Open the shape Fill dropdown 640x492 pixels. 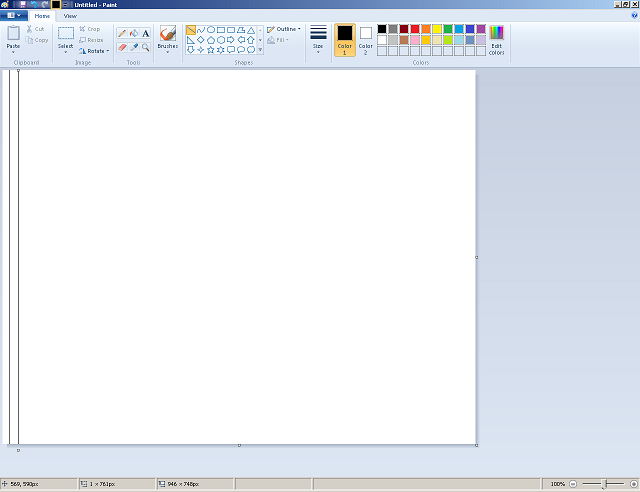click(x=278, y=40)
